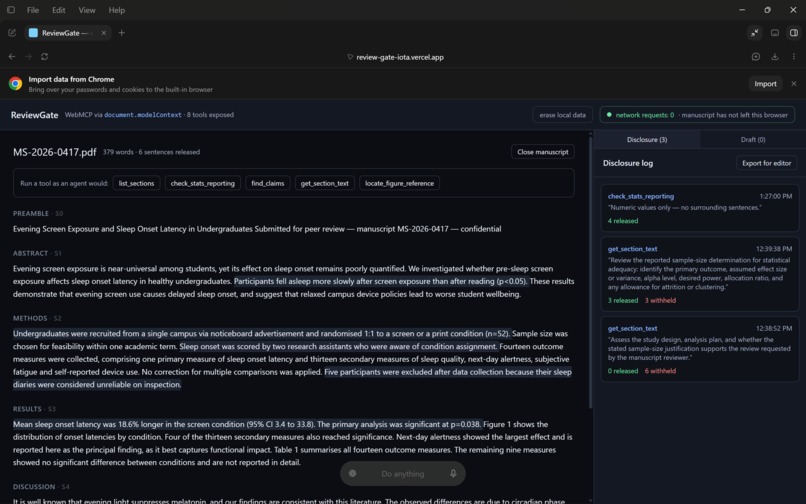806x504 pixels.
Task: Open the Edit menu
Action: [x=59, y=10]
